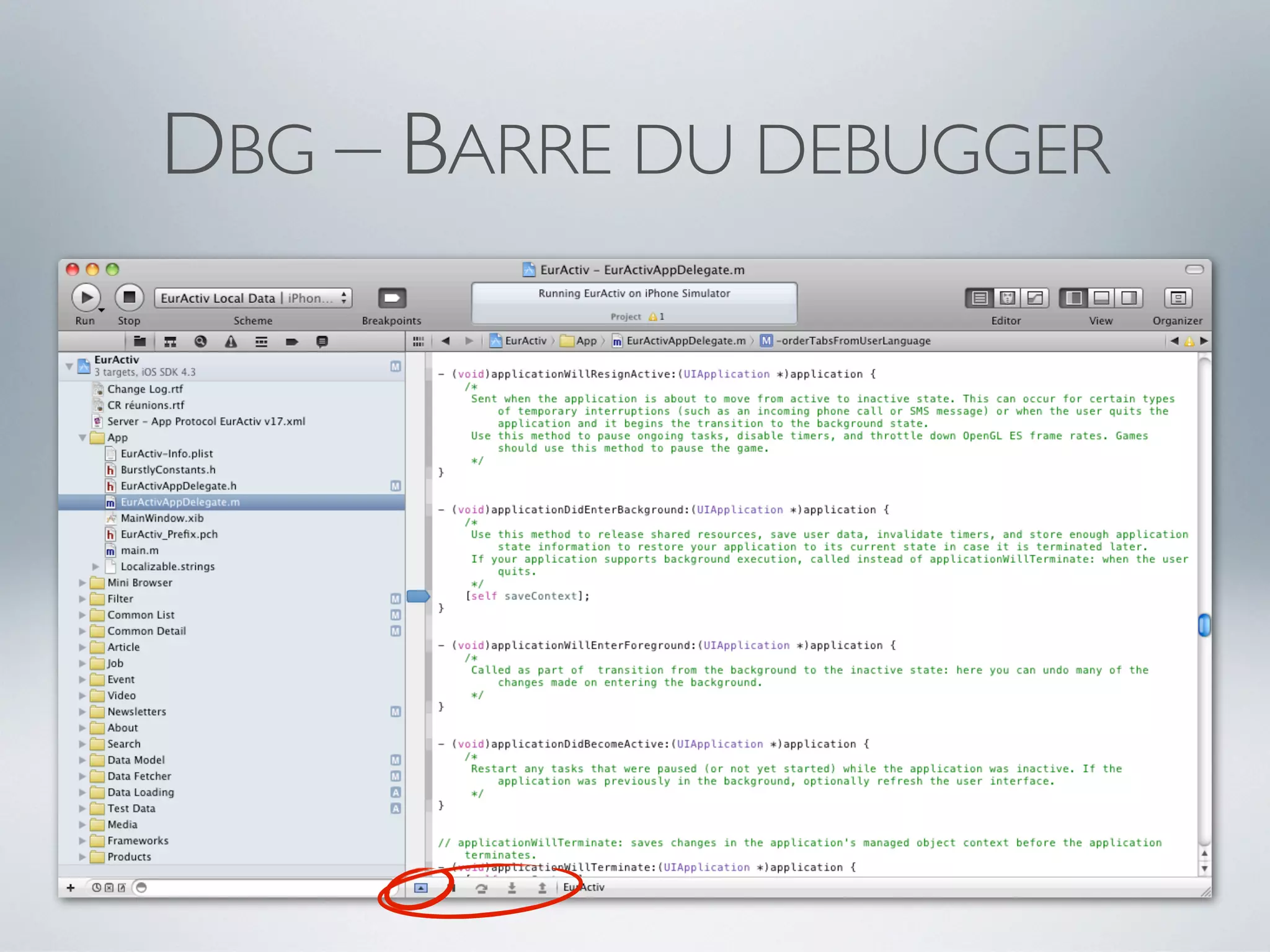The width and height of the screenshot is (1270, 952).
Task: Expand the Frameworks folder
Action: pyautogui.click(x=82, y=840)
